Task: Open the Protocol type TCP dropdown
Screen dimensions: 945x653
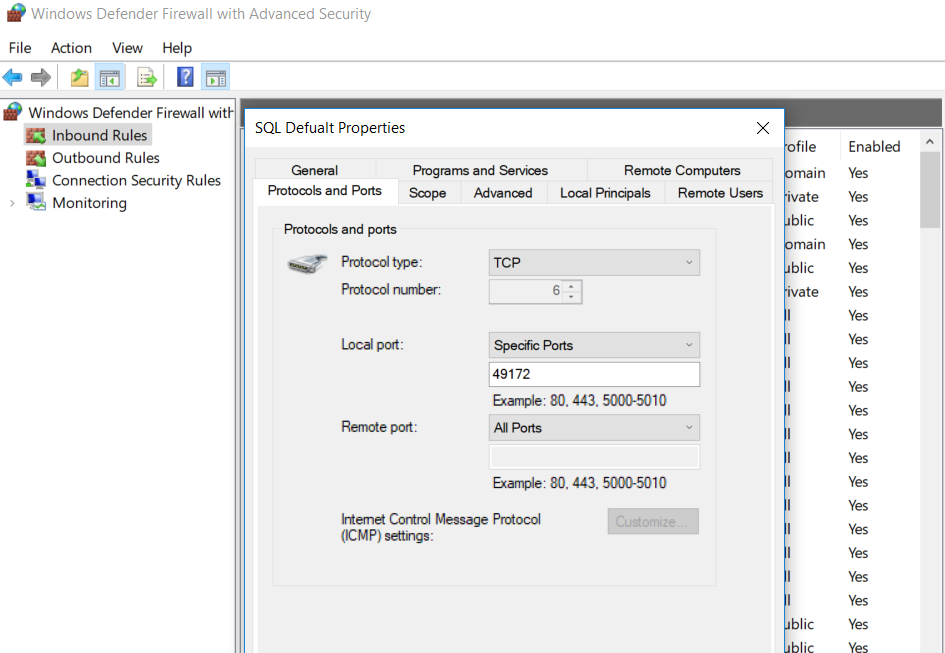Action: [594, 263]
